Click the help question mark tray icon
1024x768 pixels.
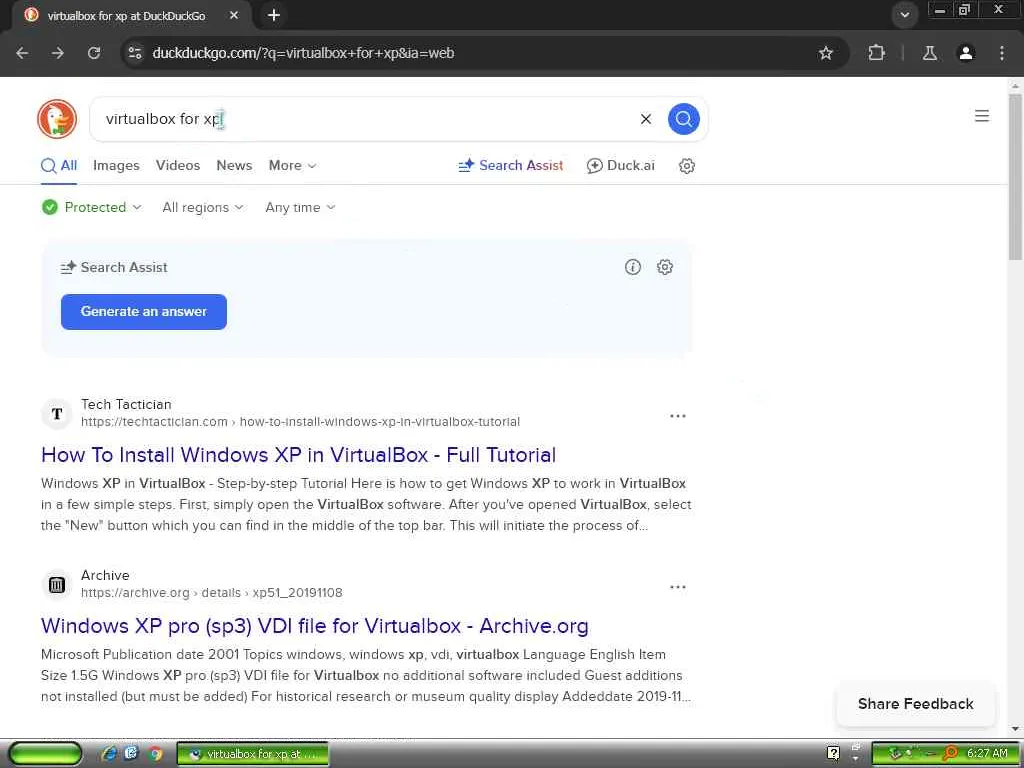833,754
